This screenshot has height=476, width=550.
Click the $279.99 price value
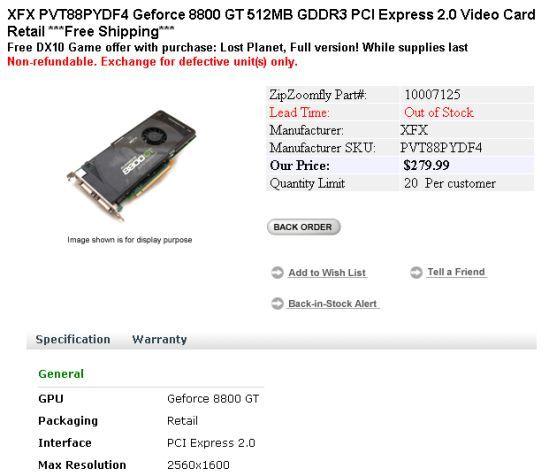(426, 165)
